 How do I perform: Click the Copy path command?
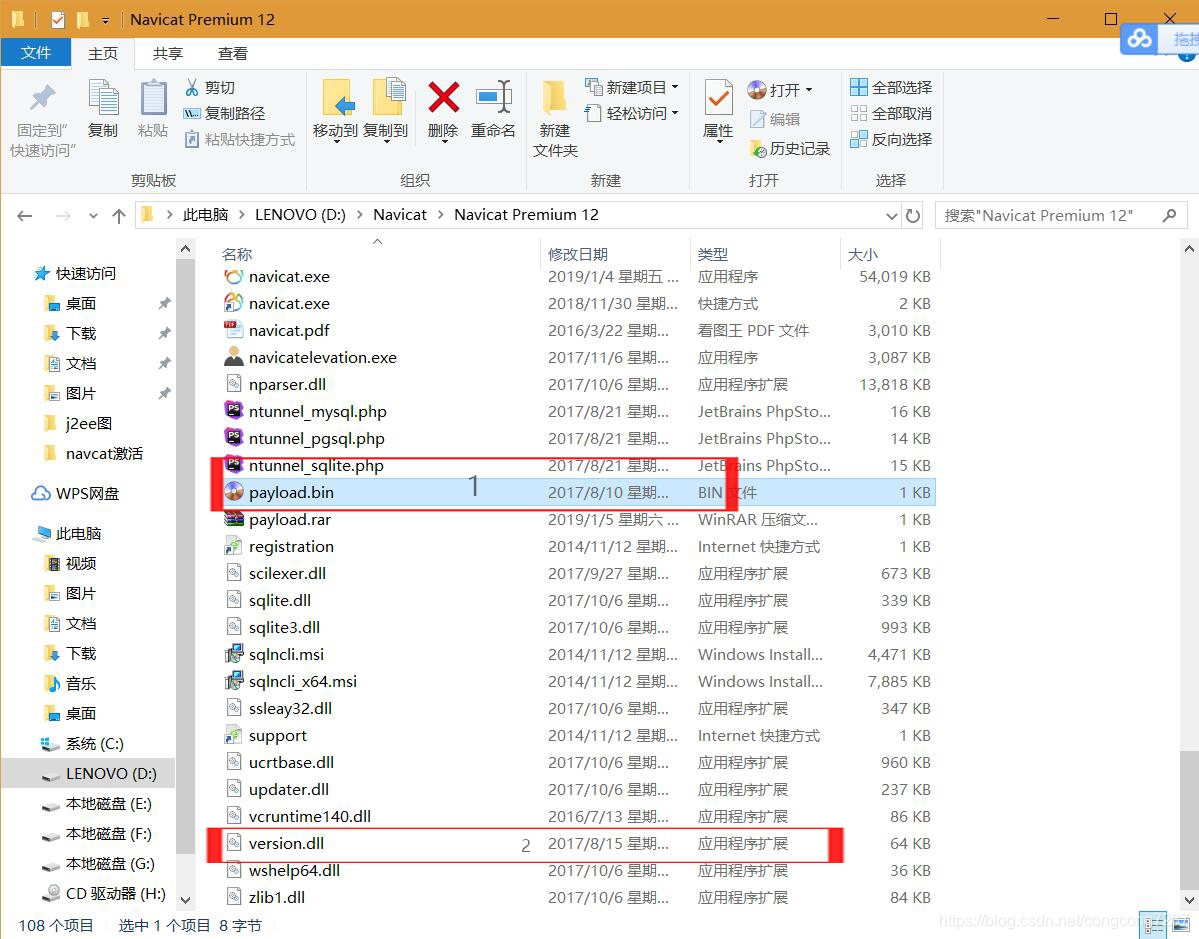click(225, 113)
